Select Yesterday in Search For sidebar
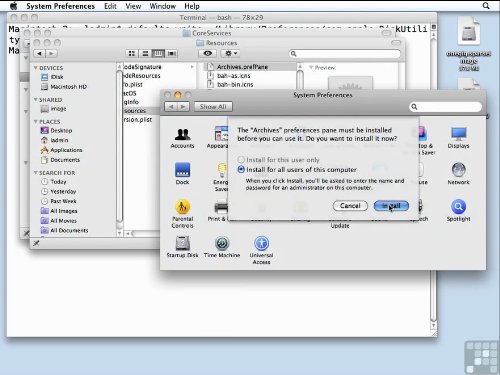 58,191
